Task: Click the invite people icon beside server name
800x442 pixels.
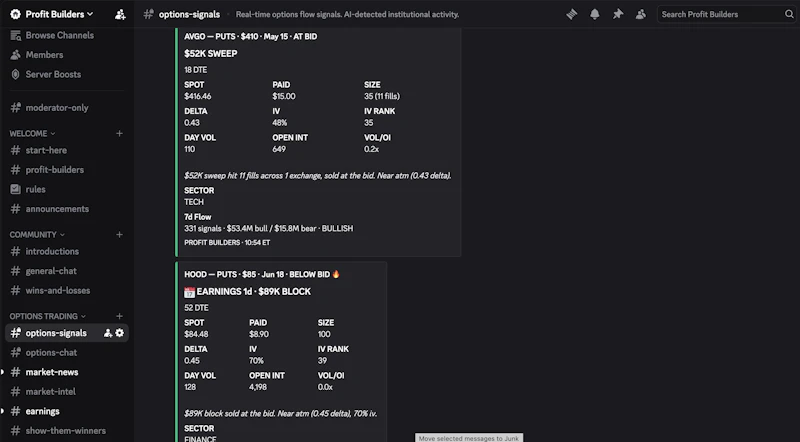Action: (x=120, y=14)
